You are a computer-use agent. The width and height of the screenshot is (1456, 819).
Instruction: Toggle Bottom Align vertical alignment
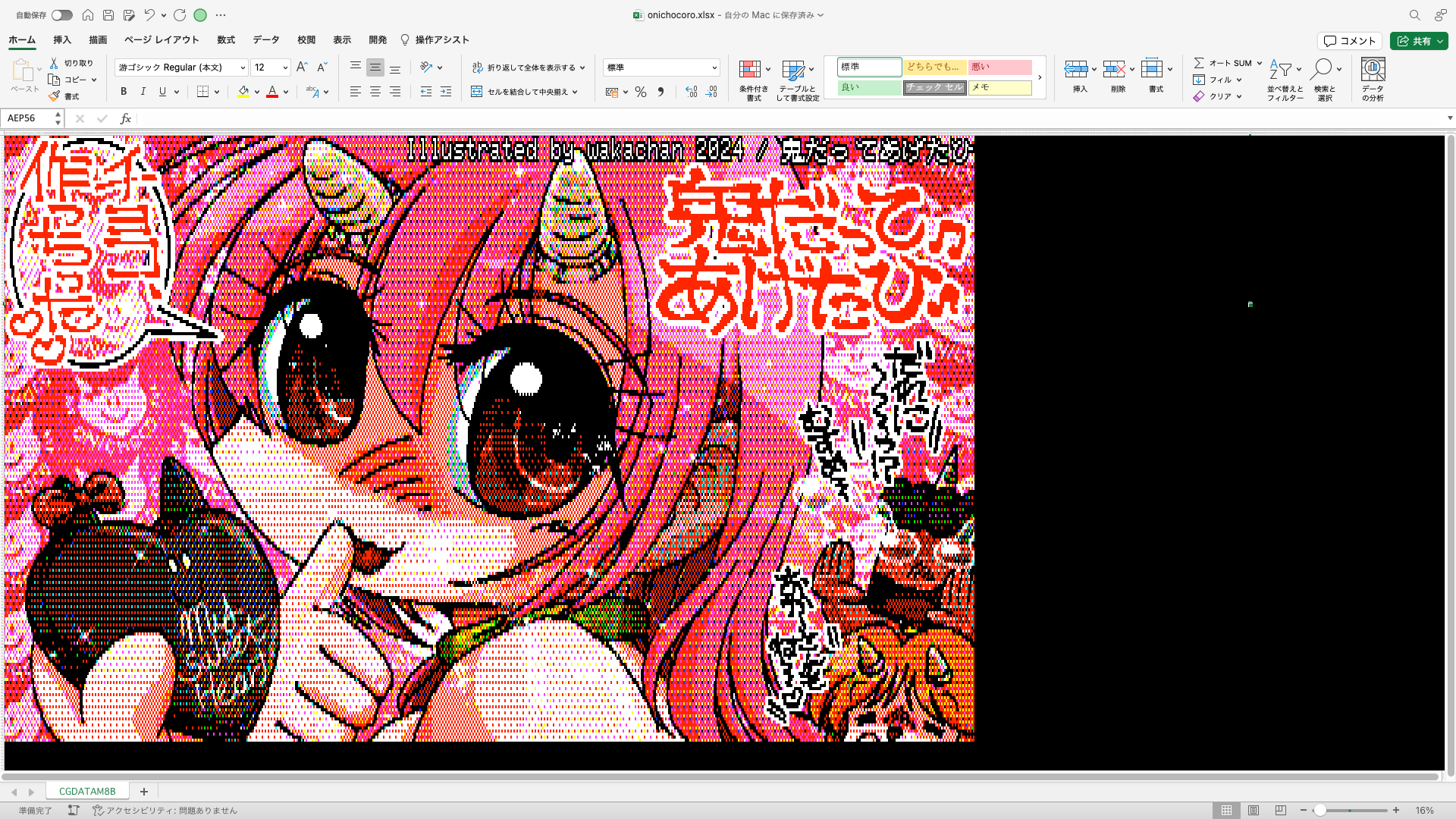[x=395, y=67]
